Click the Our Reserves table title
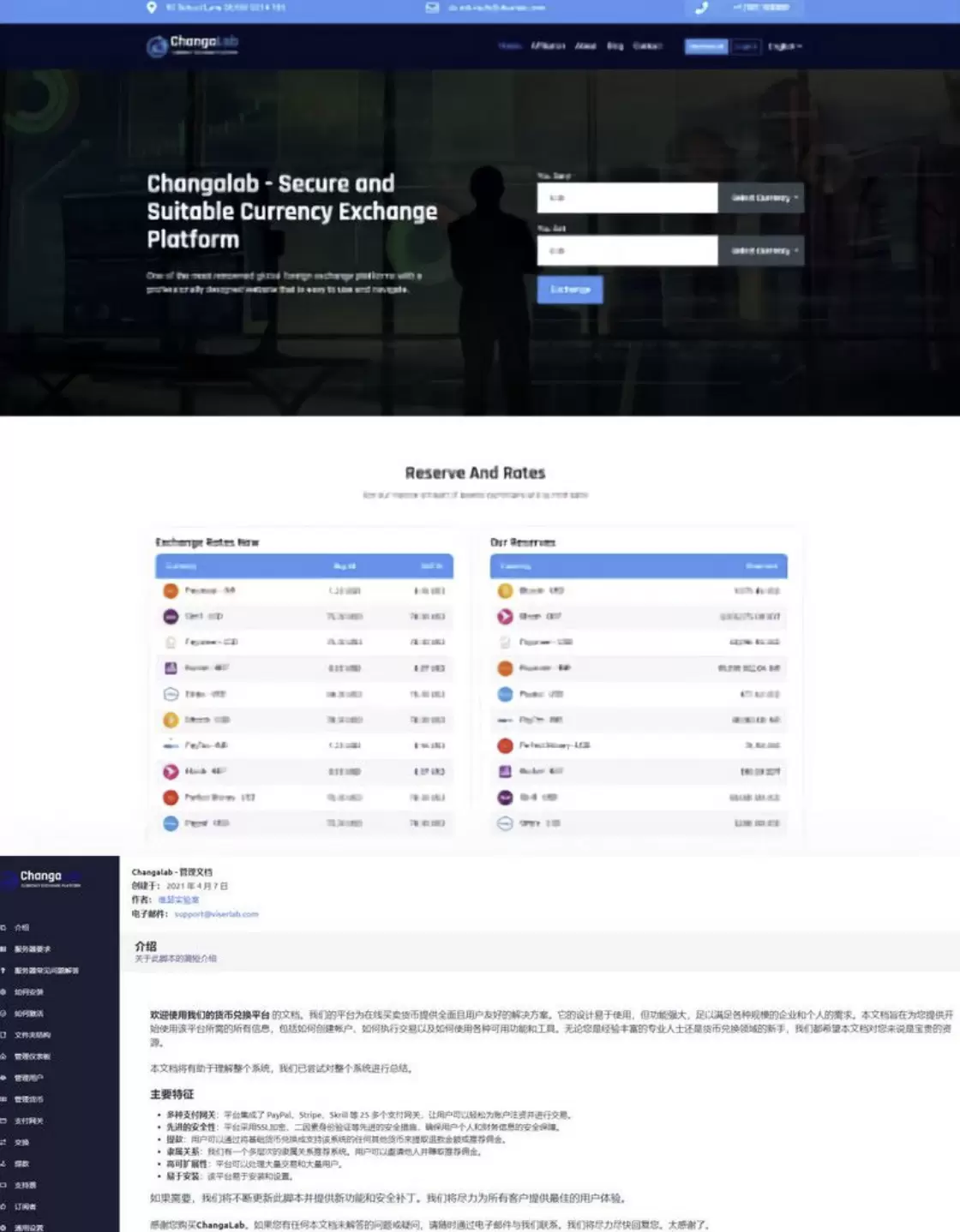 click(x=523, y=542)
